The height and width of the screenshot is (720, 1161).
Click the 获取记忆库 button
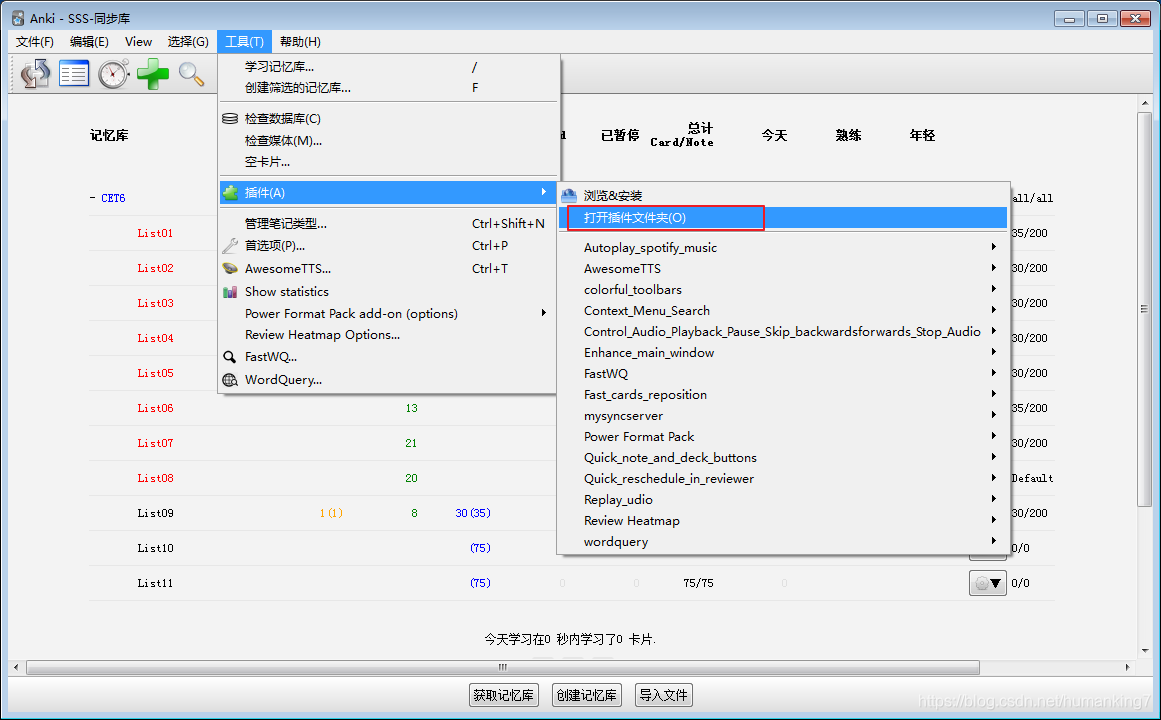pos(503,695)
